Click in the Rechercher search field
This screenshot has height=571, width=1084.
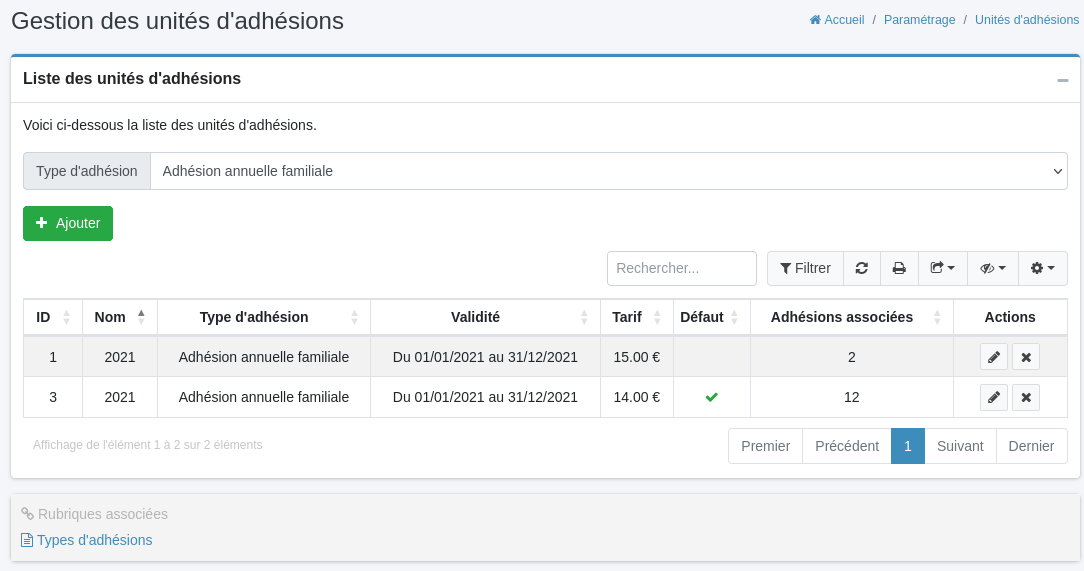pos(681,268)
